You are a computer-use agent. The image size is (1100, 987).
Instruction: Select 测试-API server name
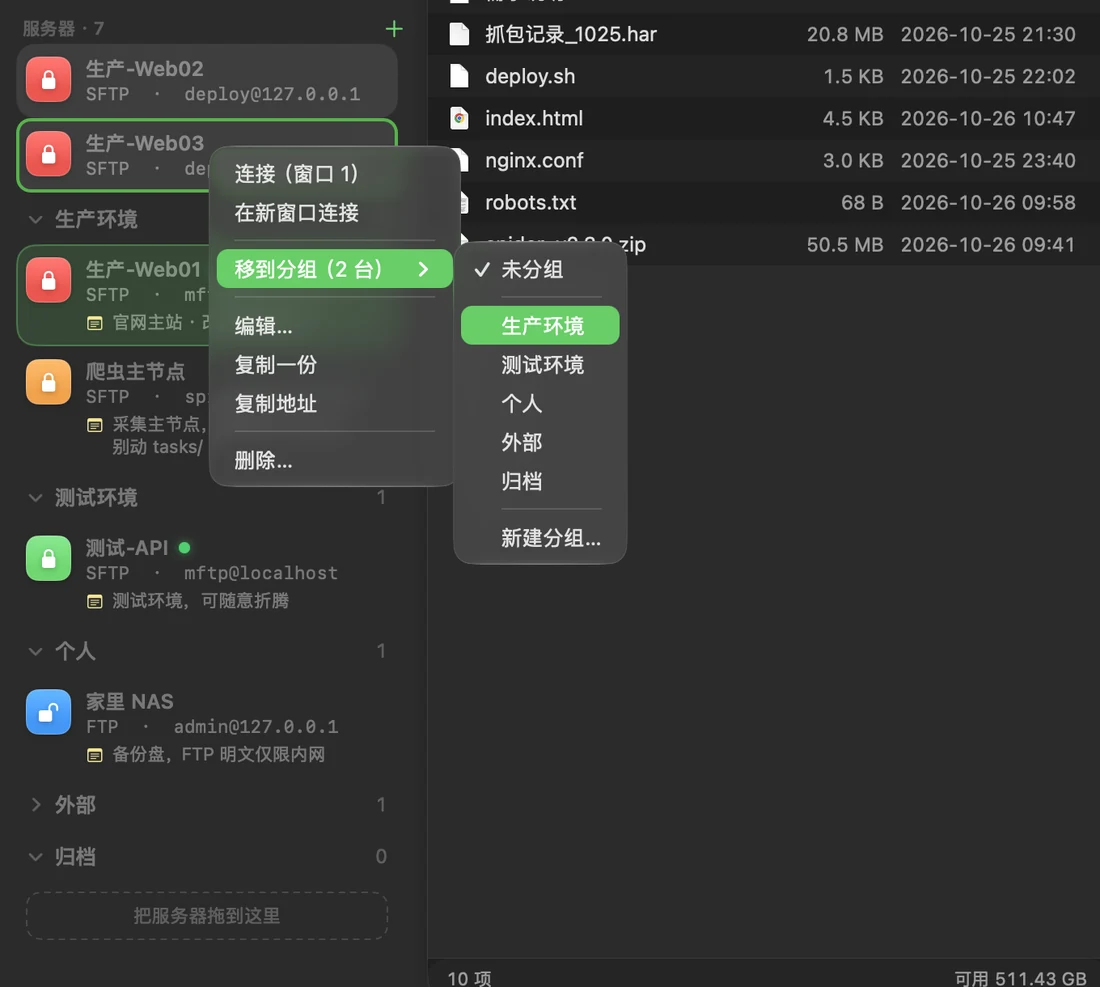pyautogui.click(x=127, y=547)
